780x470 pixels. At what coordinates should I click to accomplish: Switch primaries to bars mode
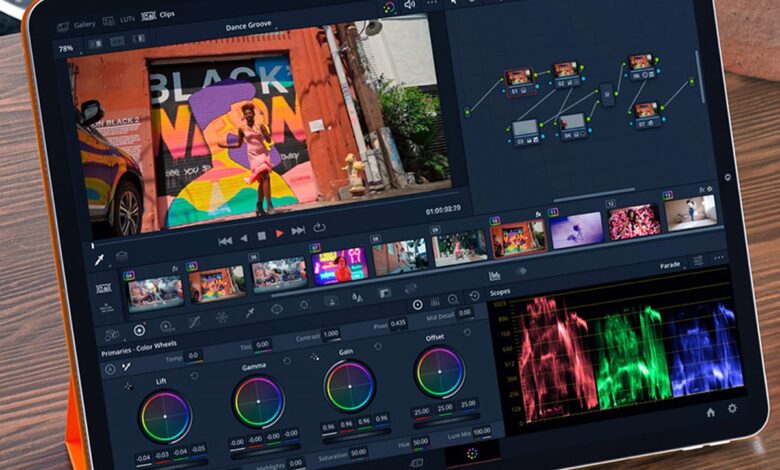[x=435, y=302]
